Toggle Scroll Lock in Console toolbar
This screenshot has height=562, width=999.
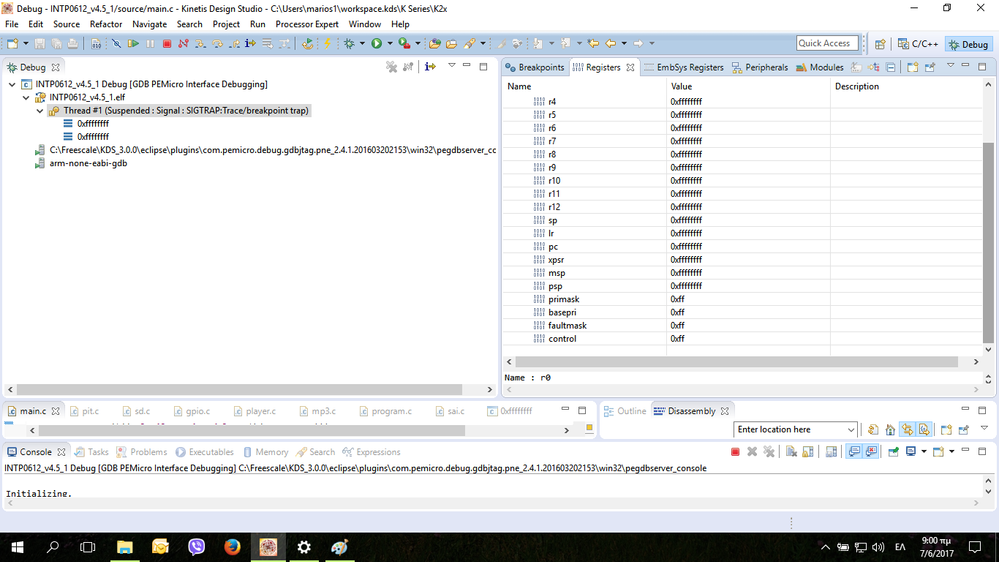tap(808, 452)
